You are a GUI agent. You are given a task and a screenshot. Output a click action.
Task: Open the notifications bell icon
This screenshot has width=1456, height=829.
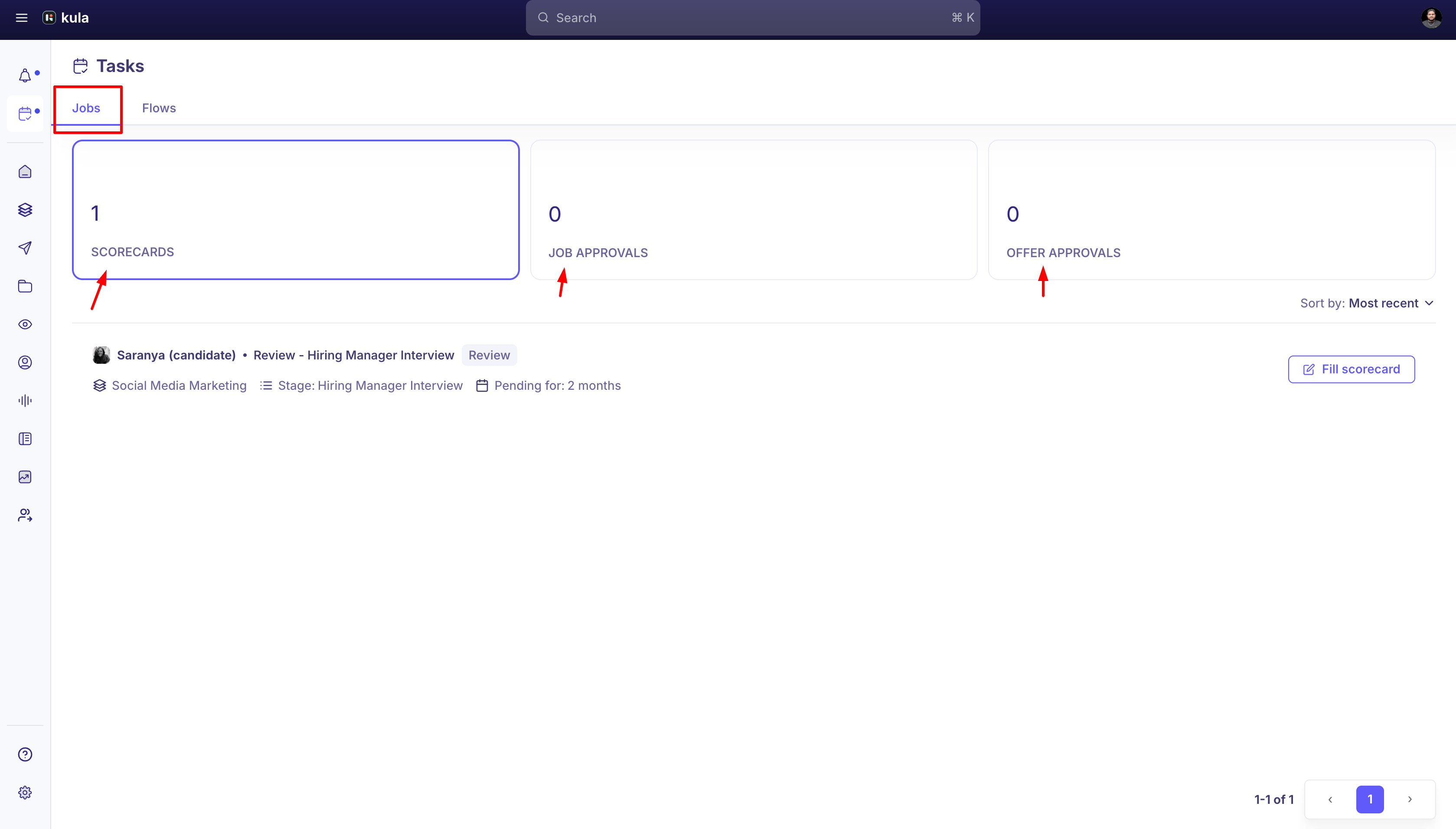pos(24,75)
